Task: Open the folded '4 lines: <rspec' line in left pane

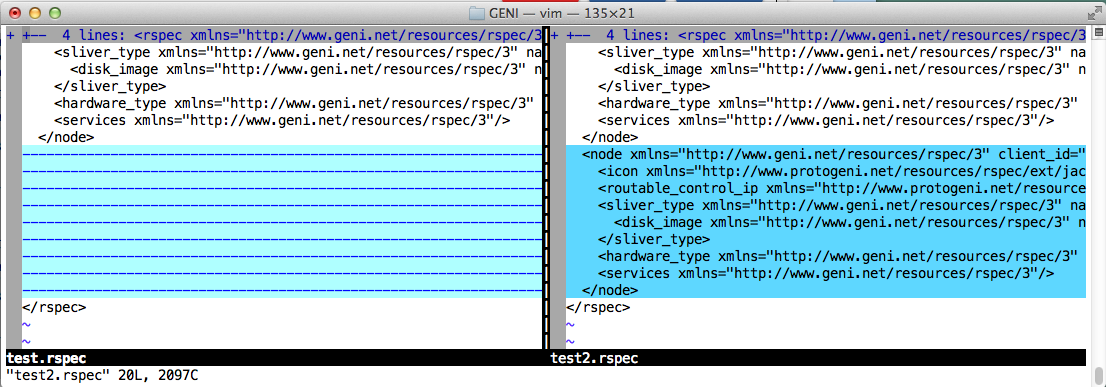Action: point(282,35)
